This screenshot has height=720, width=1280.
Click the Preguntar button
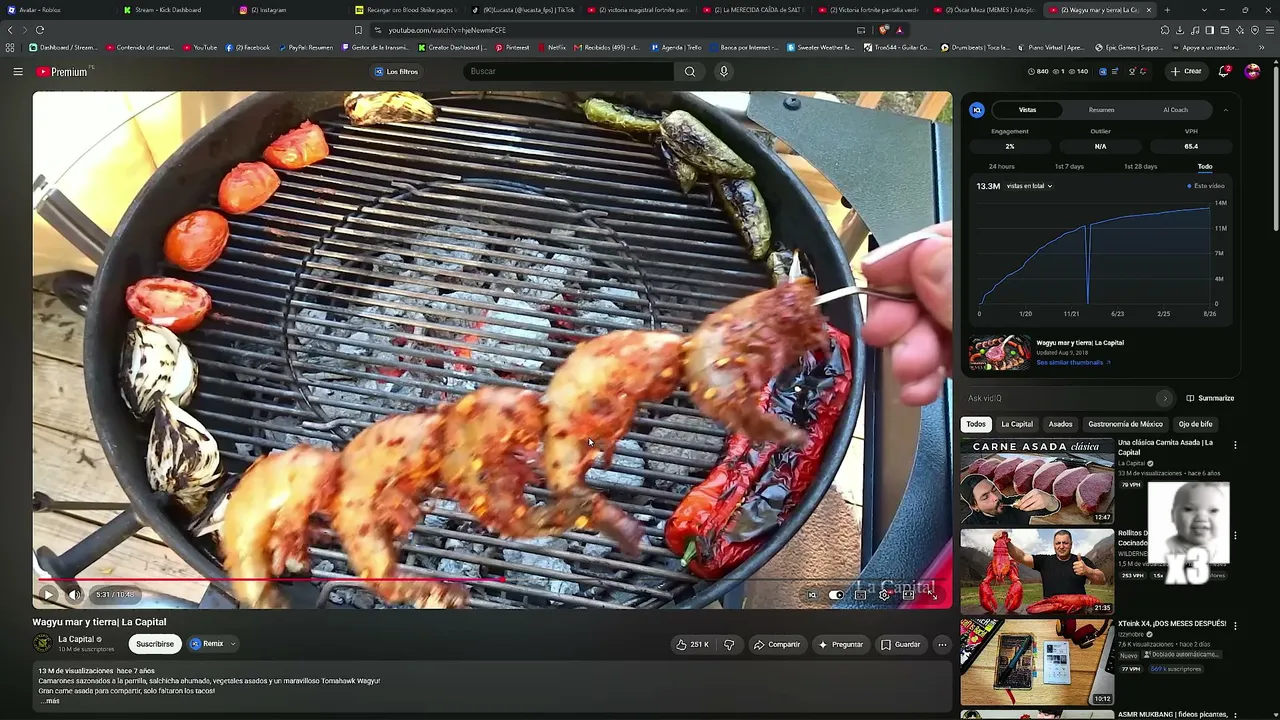pos(841,645)
